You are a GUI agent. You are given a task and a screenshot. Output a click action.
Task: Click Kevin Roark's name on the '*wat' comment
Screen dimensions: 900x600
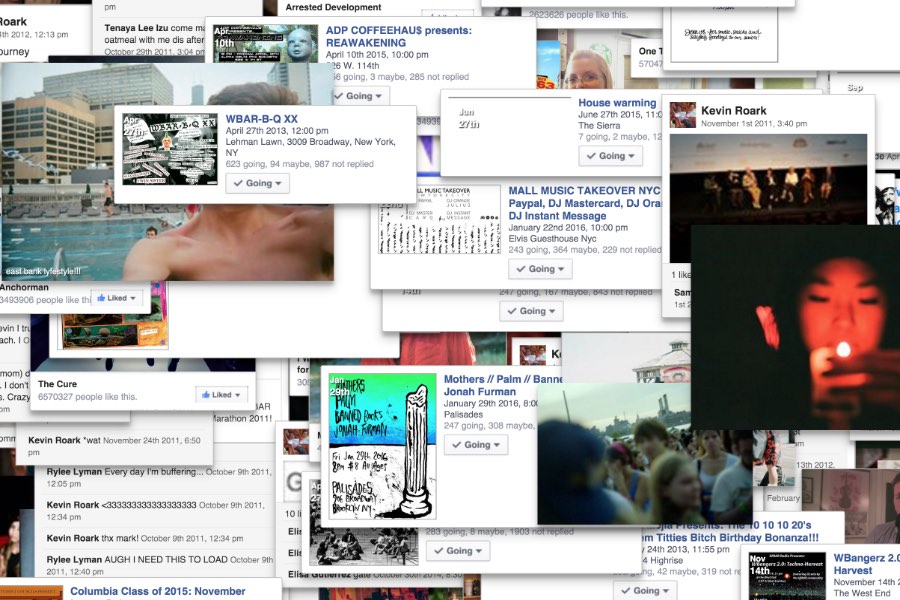click(x=55, y=440)
